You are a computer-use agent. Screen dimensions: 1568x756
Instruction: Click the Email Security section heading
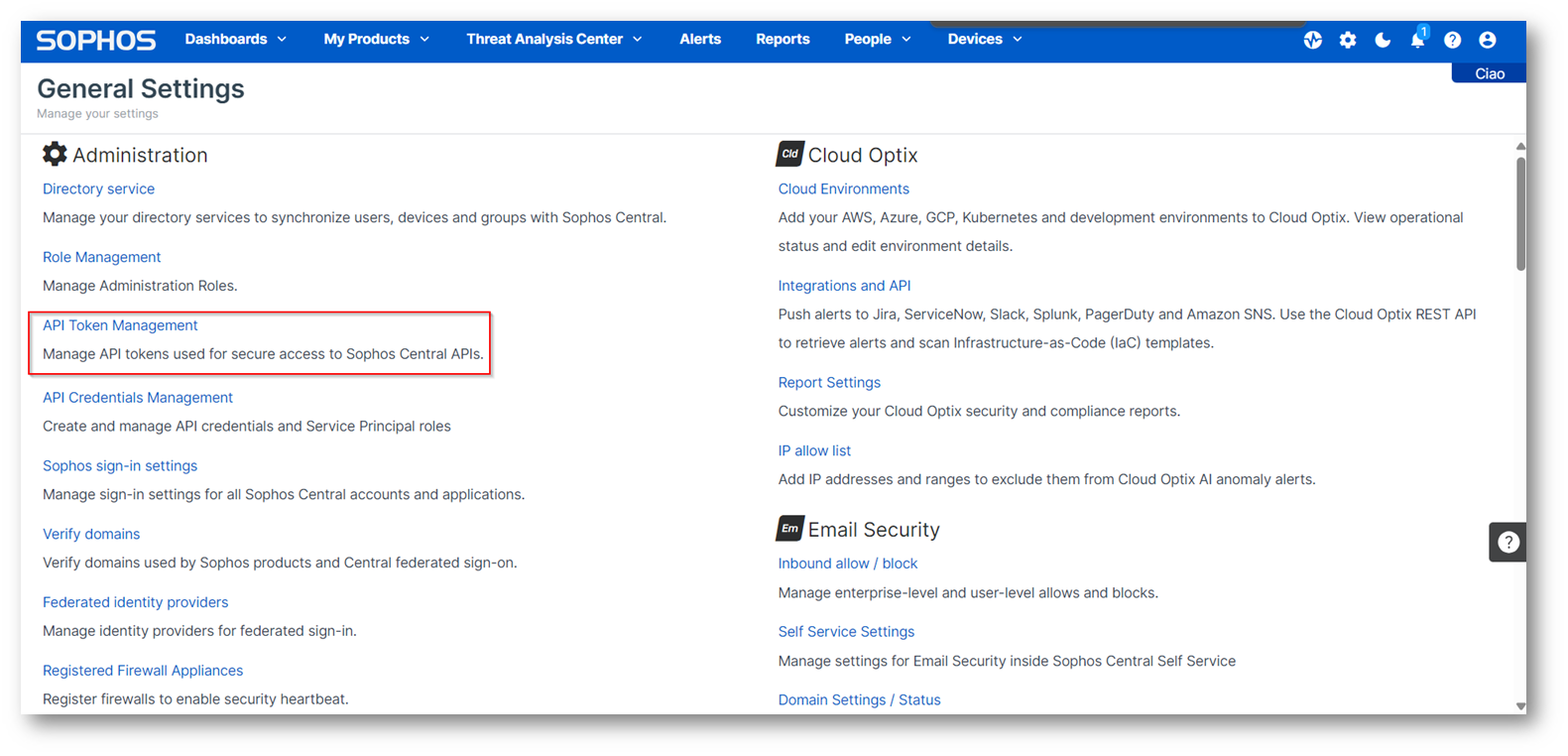tap(873, 530)
